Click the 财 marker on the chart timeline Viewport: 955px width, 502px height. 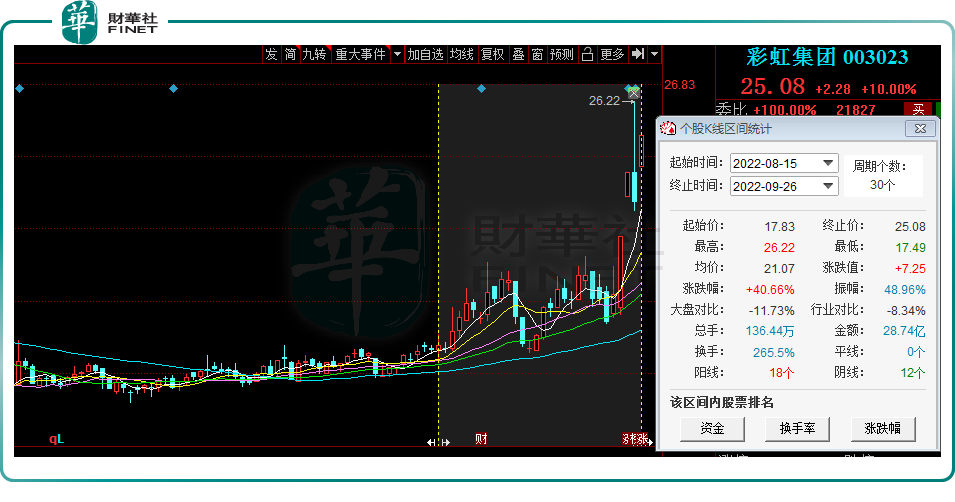coord(481,439)
